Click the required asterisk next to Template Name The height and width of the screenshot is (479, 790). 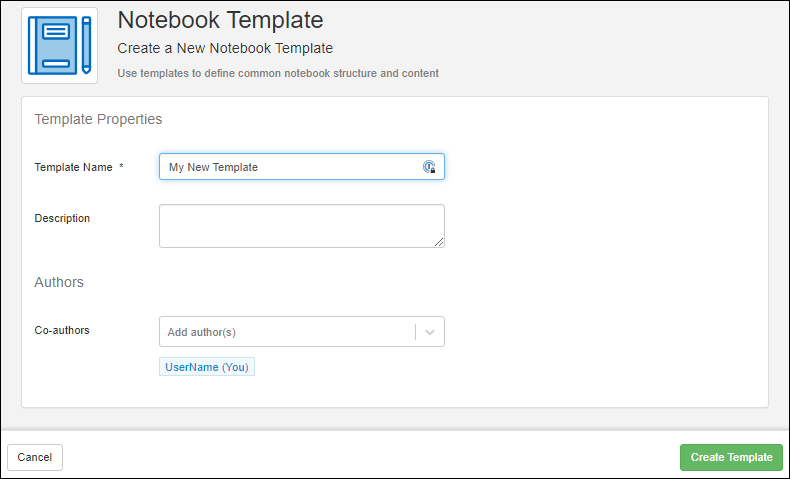click(x=121, y=167)
